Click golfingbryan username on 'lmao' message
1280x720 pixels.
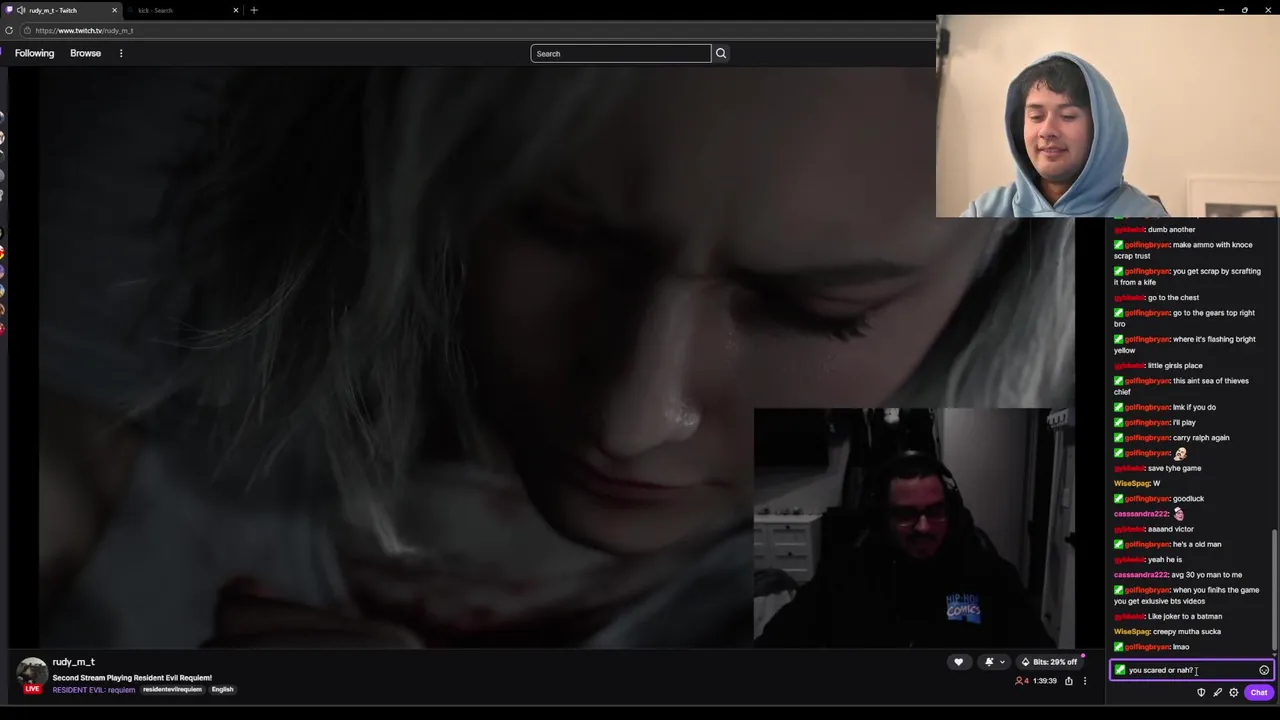(1146, 647)
